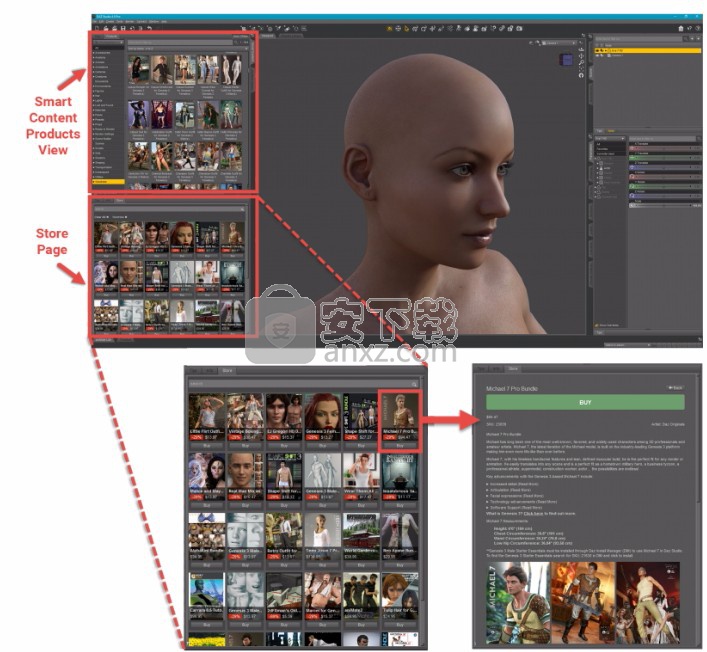Click the green Y Translate slider
Screen dimensions: 707x652
(x=665, y=158)
